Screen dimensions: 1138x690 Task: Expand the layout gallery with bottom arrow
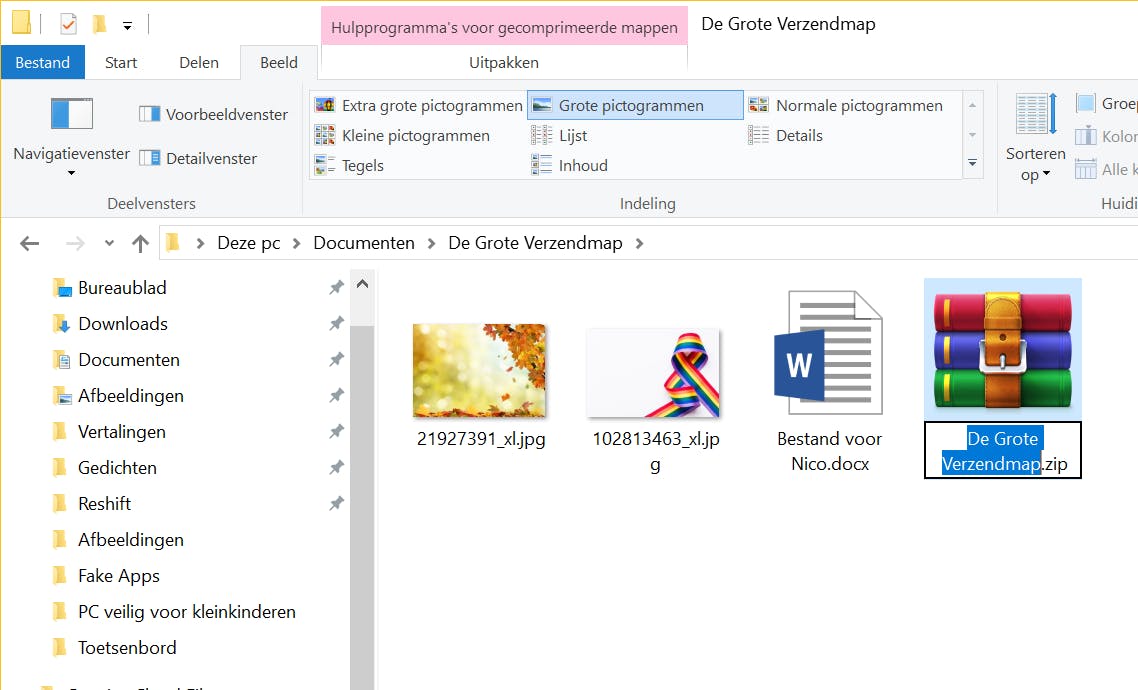click(973, 163)
